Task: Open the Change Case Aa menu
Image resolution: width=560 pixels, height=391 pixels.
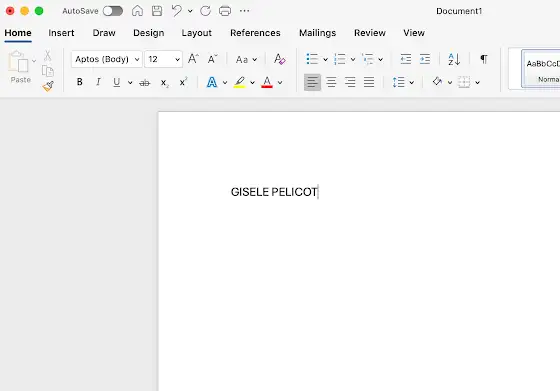Action: click(246, 59)
